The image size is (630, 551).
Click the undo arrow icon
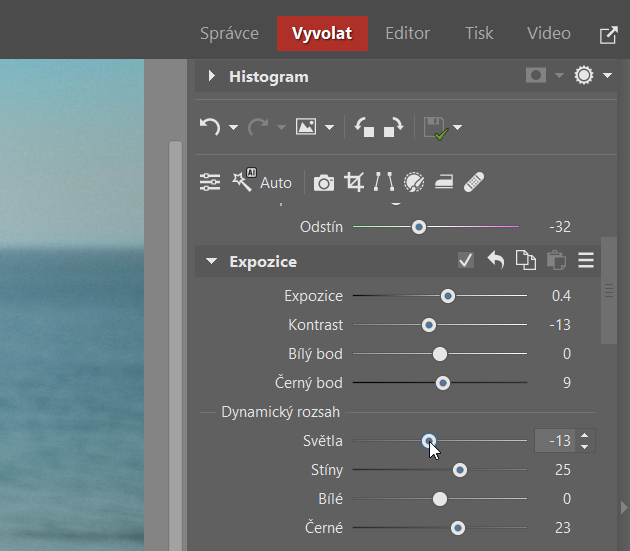(209, 127)
